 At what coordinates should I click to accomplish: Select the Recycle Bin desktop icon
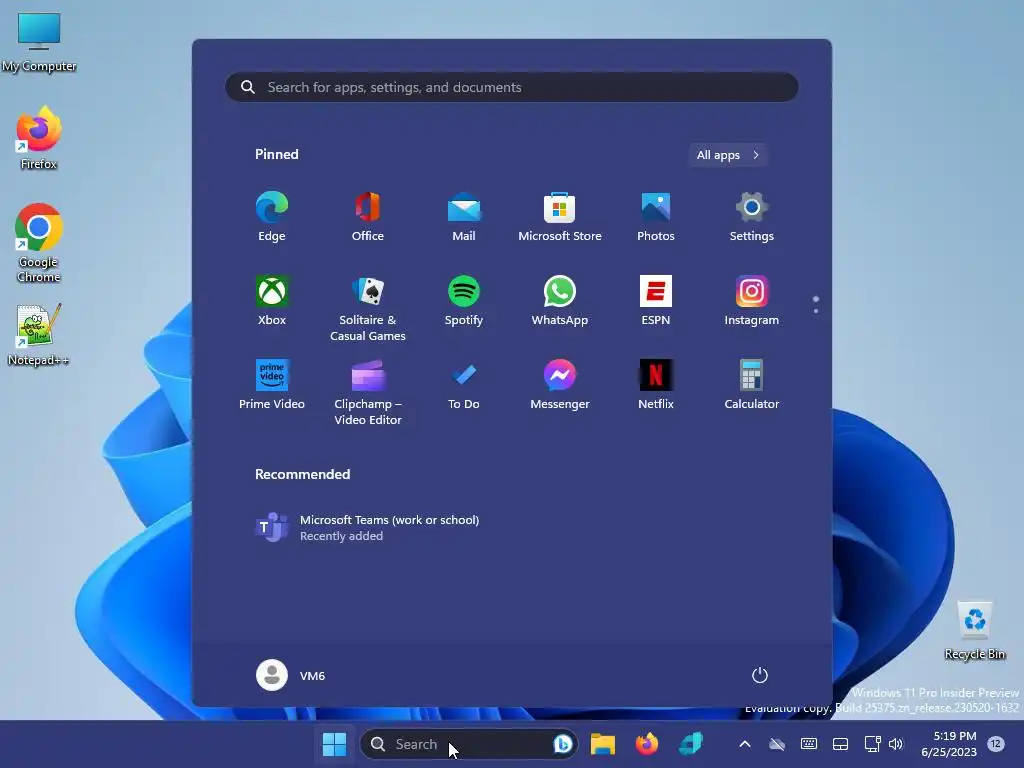click(x=975, y=631)
